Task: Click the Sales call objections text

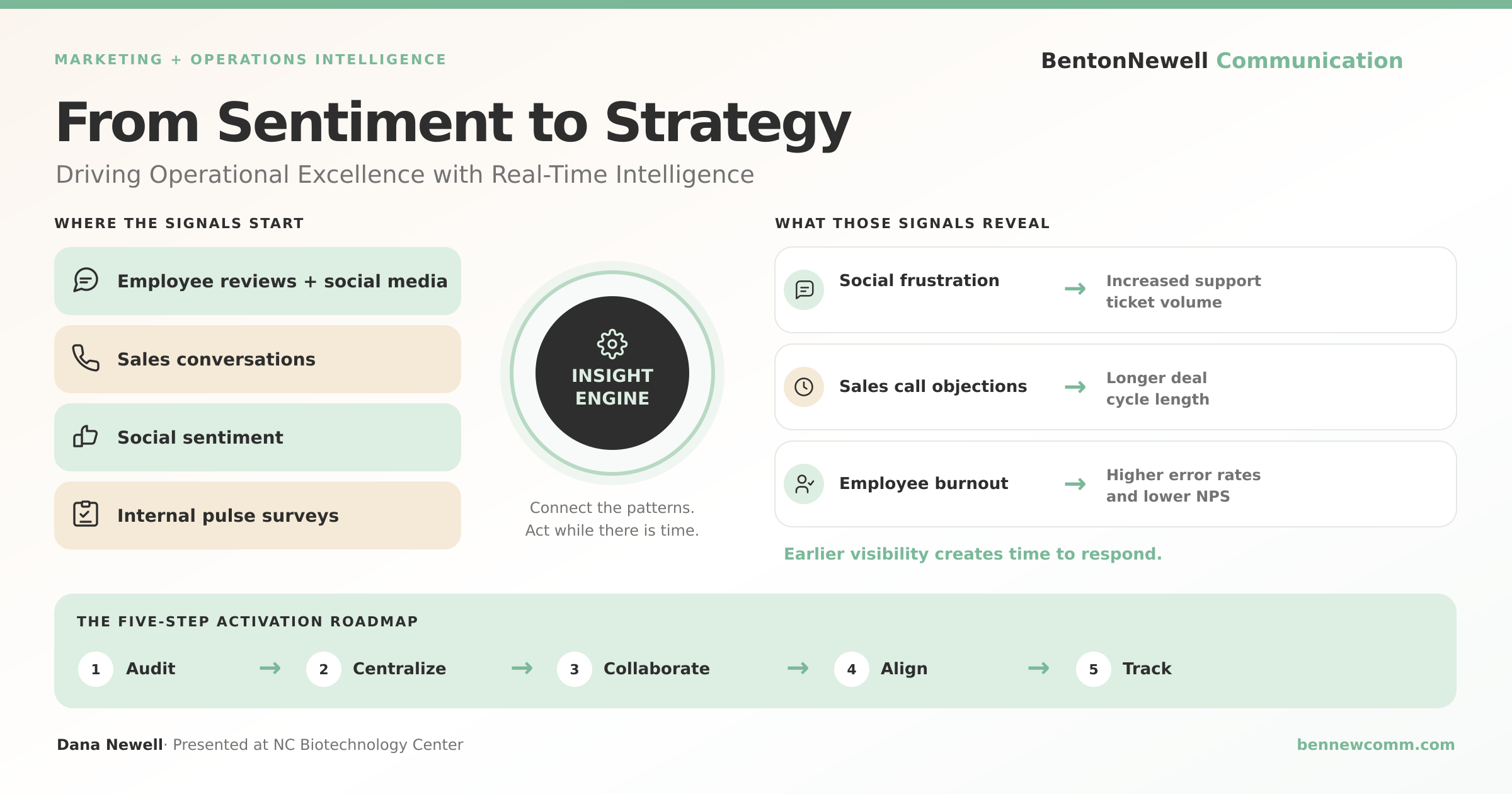Action: click(933, 386)
